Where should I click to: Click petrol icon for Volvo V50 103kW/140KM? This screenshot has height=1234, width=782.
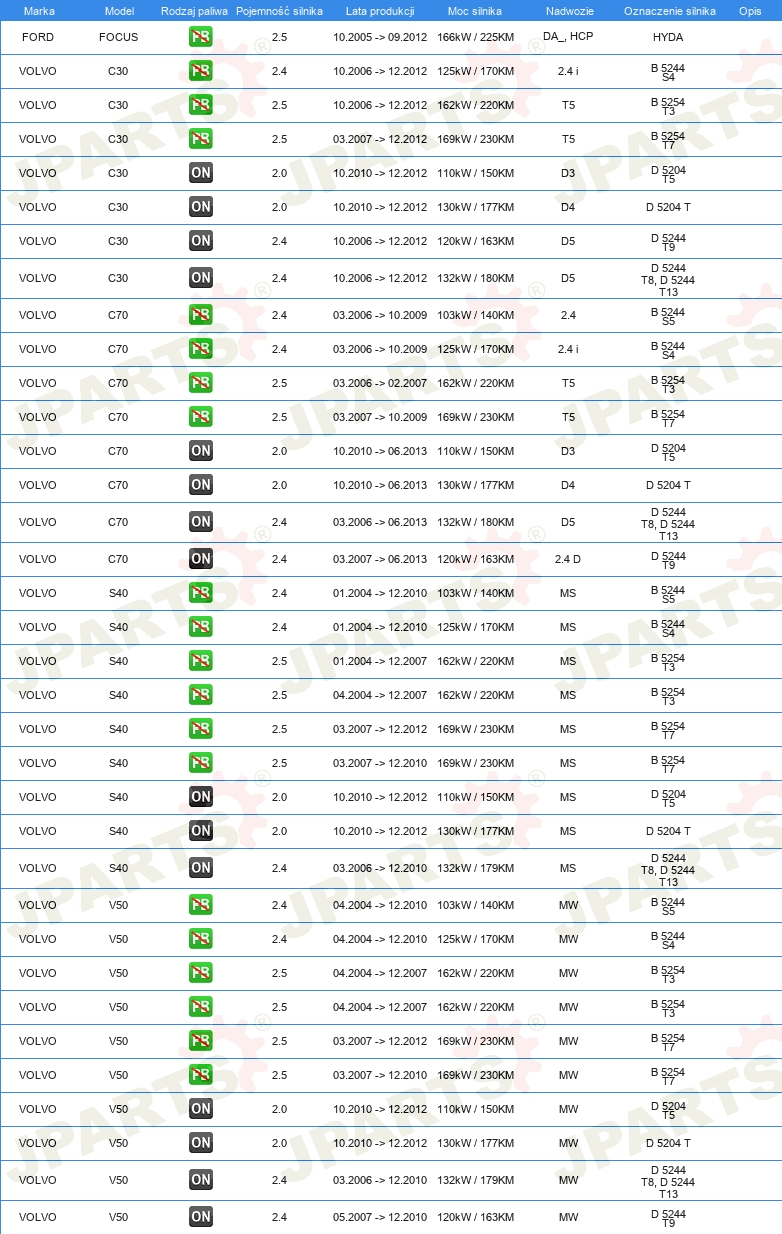[x=201, y=905]
